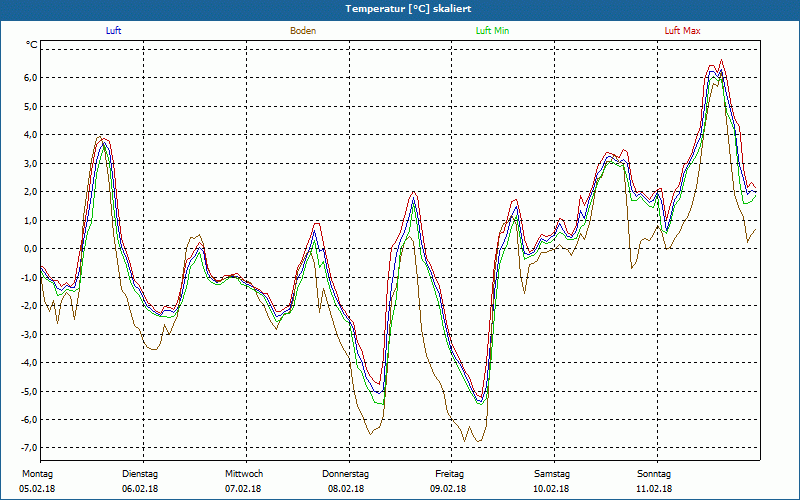The height and width of the screenshot is (500, 800).
Task: Click the '-1,0' y-axis value
Action: pos(29,277)
